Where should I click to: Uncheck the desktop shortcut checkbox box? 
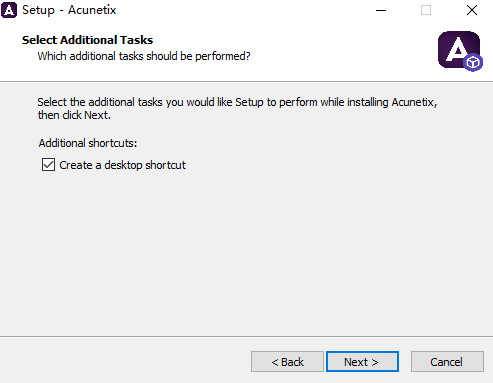48,165
